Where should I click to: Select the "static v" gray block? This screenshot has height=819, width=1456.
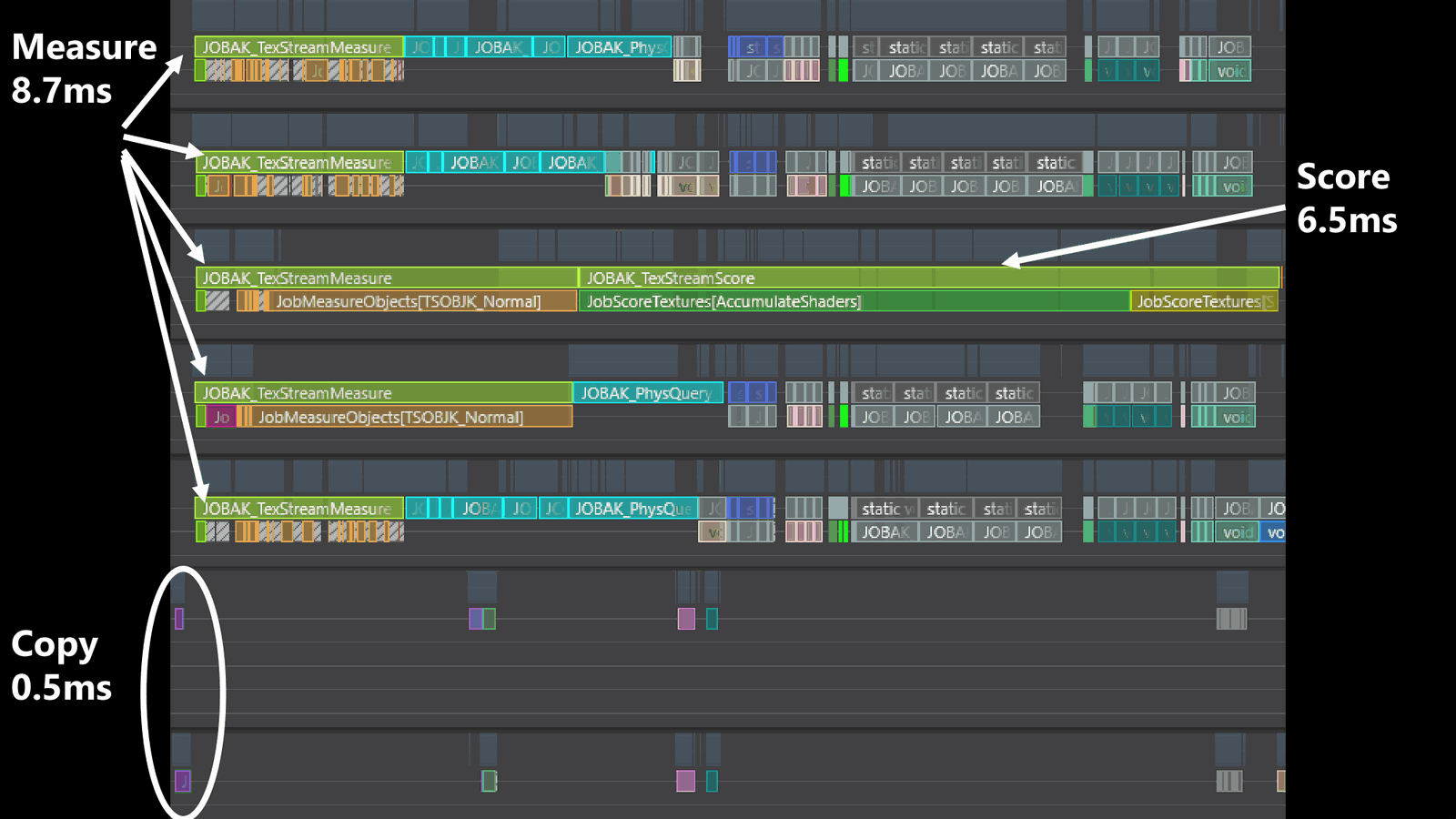tap(886, 509)
